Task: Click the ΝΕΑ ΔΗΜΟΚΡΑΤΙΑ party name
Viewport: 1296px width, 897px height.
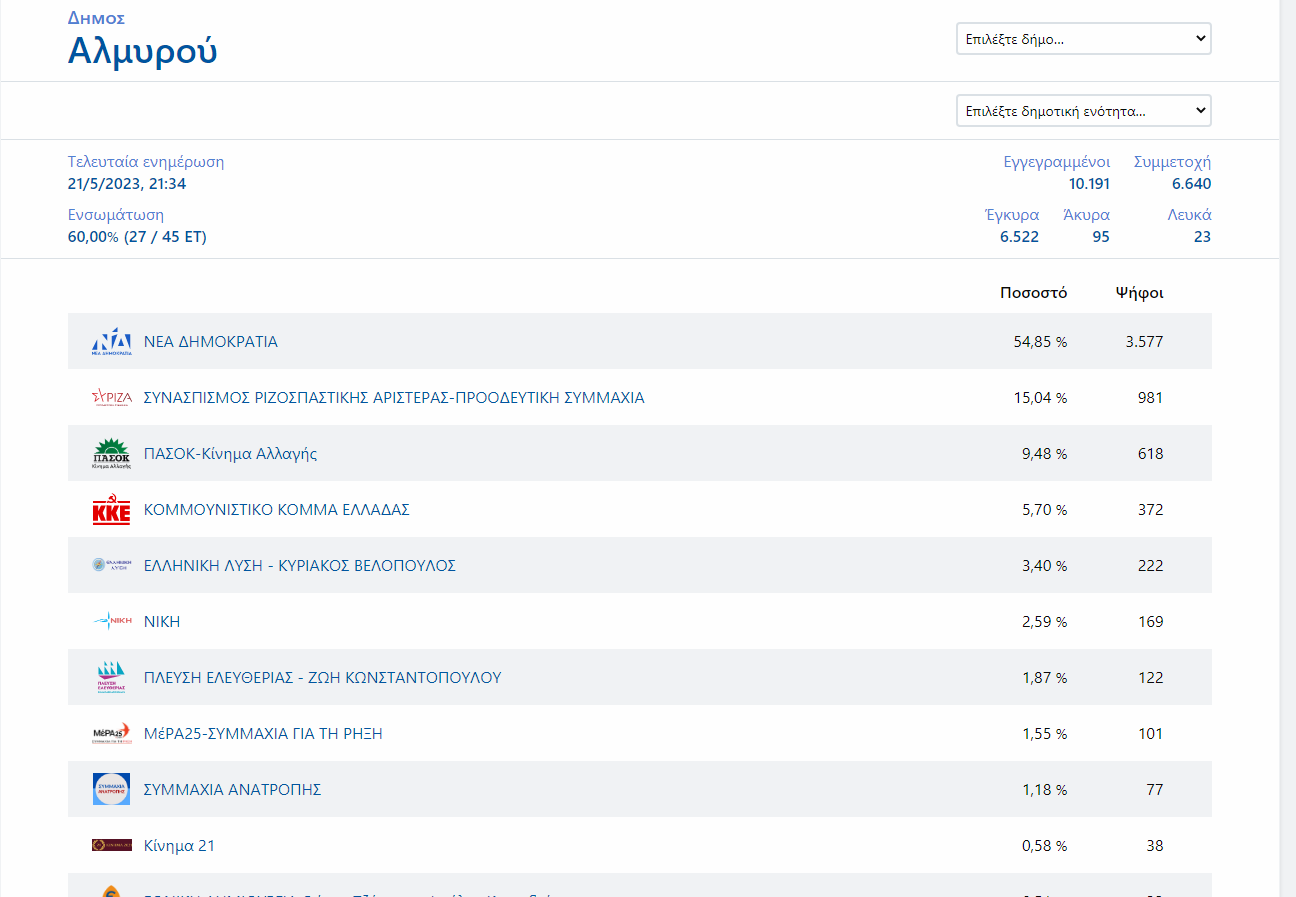Action: pyautogui.click(x=211, y=342)
